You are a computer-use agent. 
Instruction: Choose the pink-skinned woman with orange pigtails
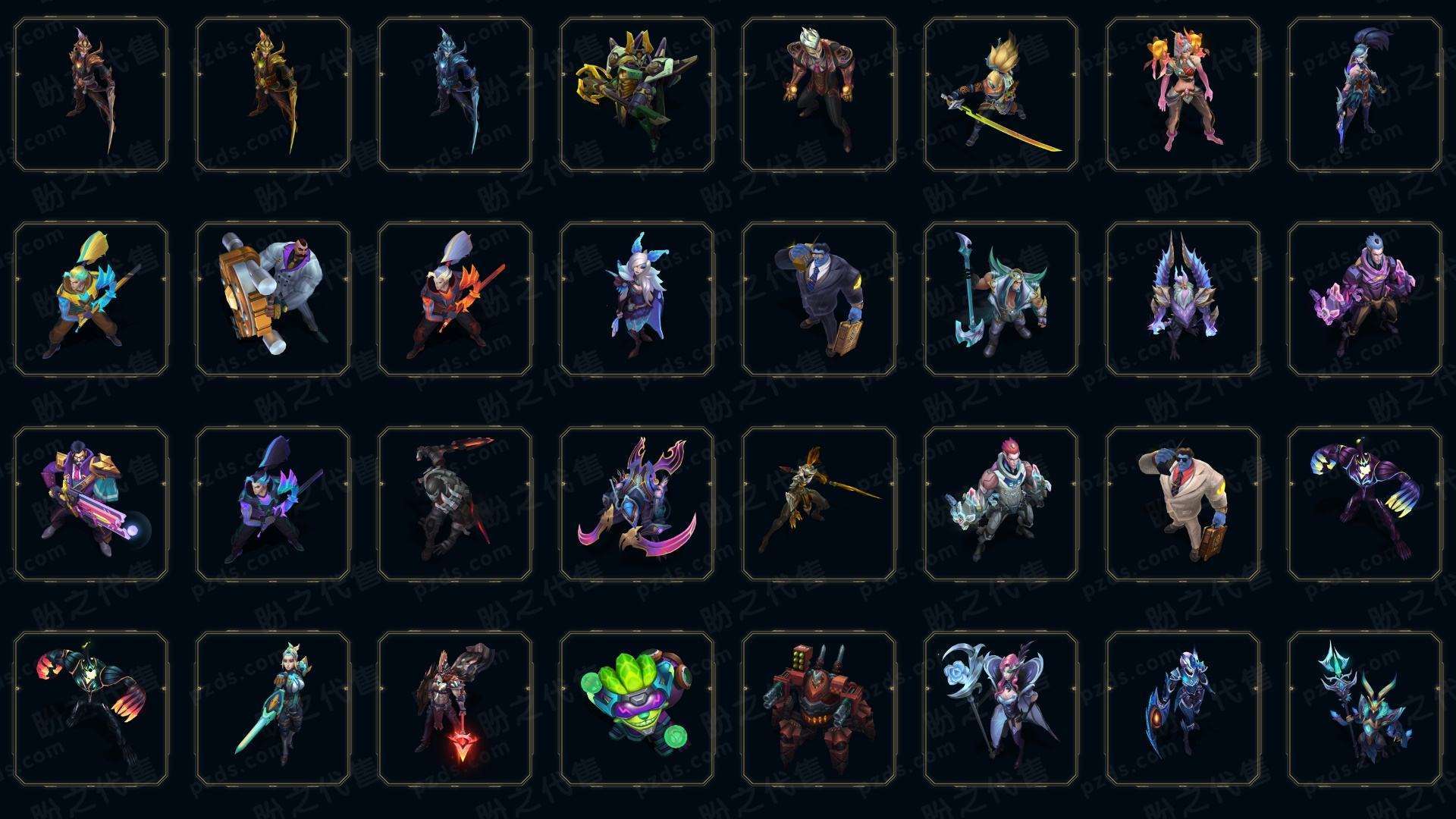coord(1183,94)
